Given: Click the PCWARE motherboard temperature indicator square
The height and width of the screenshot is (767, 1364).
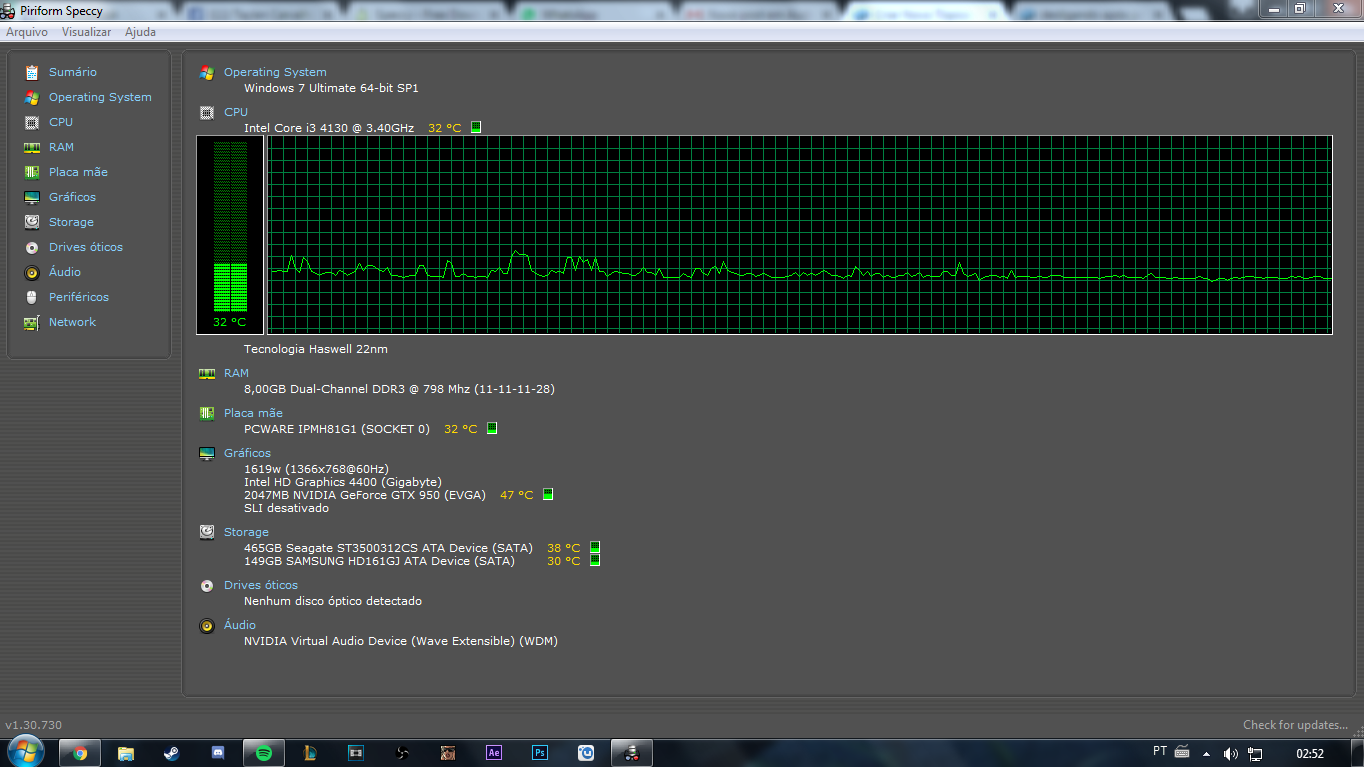Looking at the screenshot, I should (x=492, y=428).
